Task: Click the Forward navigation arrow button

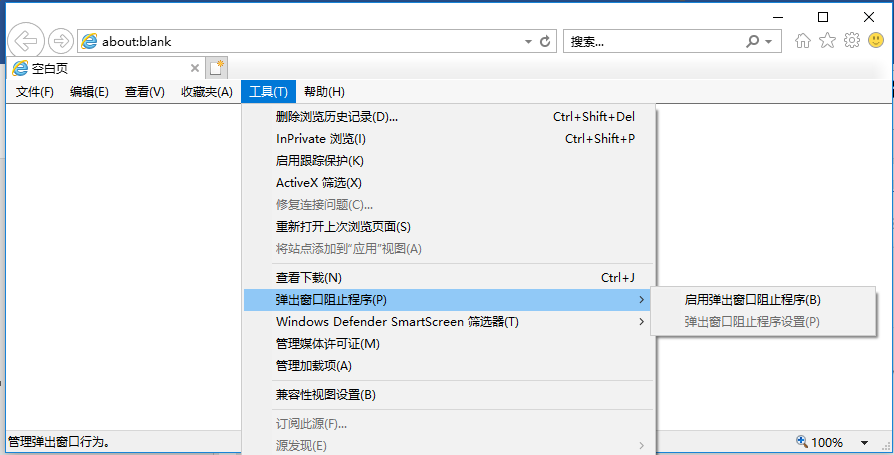Action: click(x=60, y=41)
